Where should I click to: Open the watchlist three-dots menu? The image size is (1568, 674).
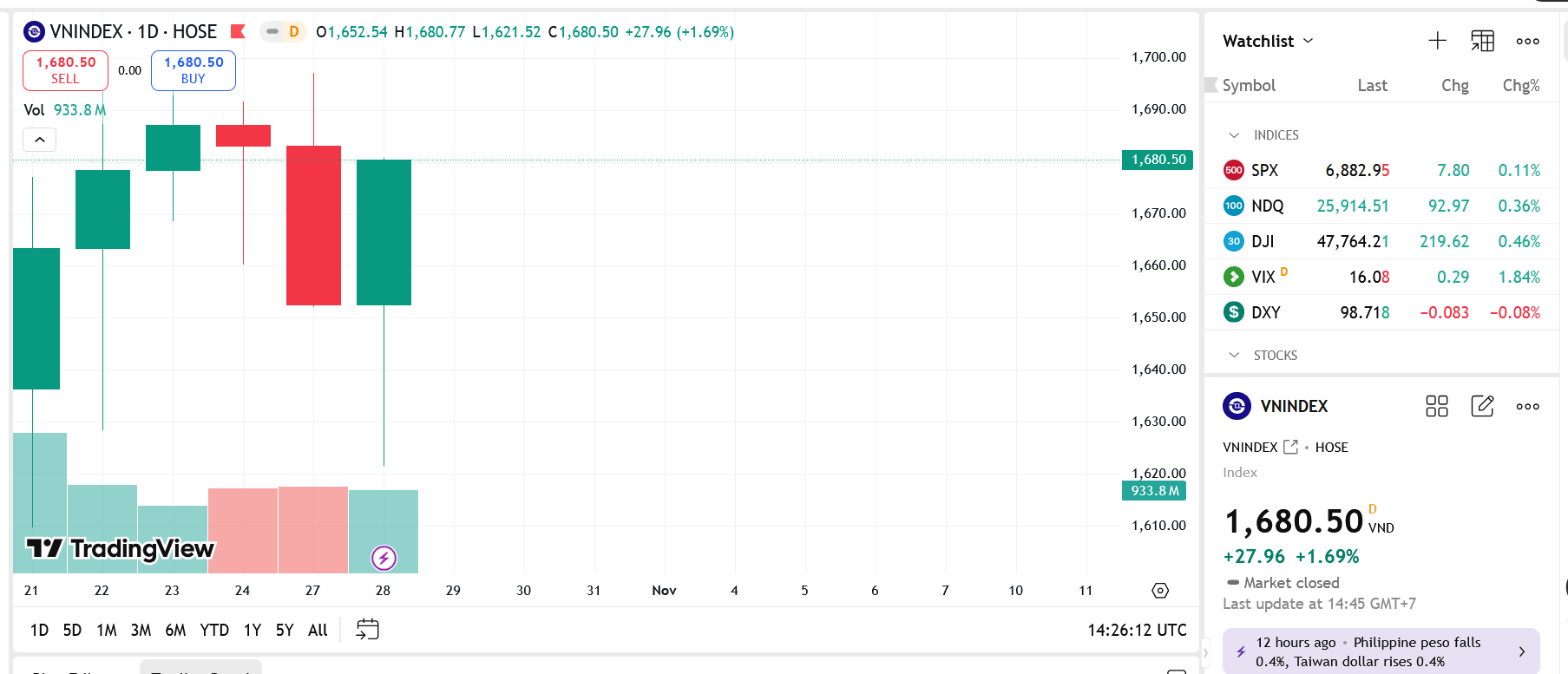[1527, 41]
